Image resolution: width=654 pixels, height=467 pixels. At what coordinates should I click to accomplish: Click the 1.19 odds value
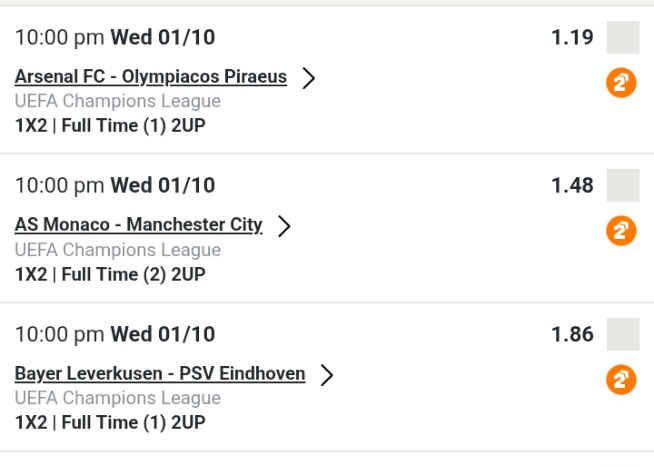tap(572, 38)
